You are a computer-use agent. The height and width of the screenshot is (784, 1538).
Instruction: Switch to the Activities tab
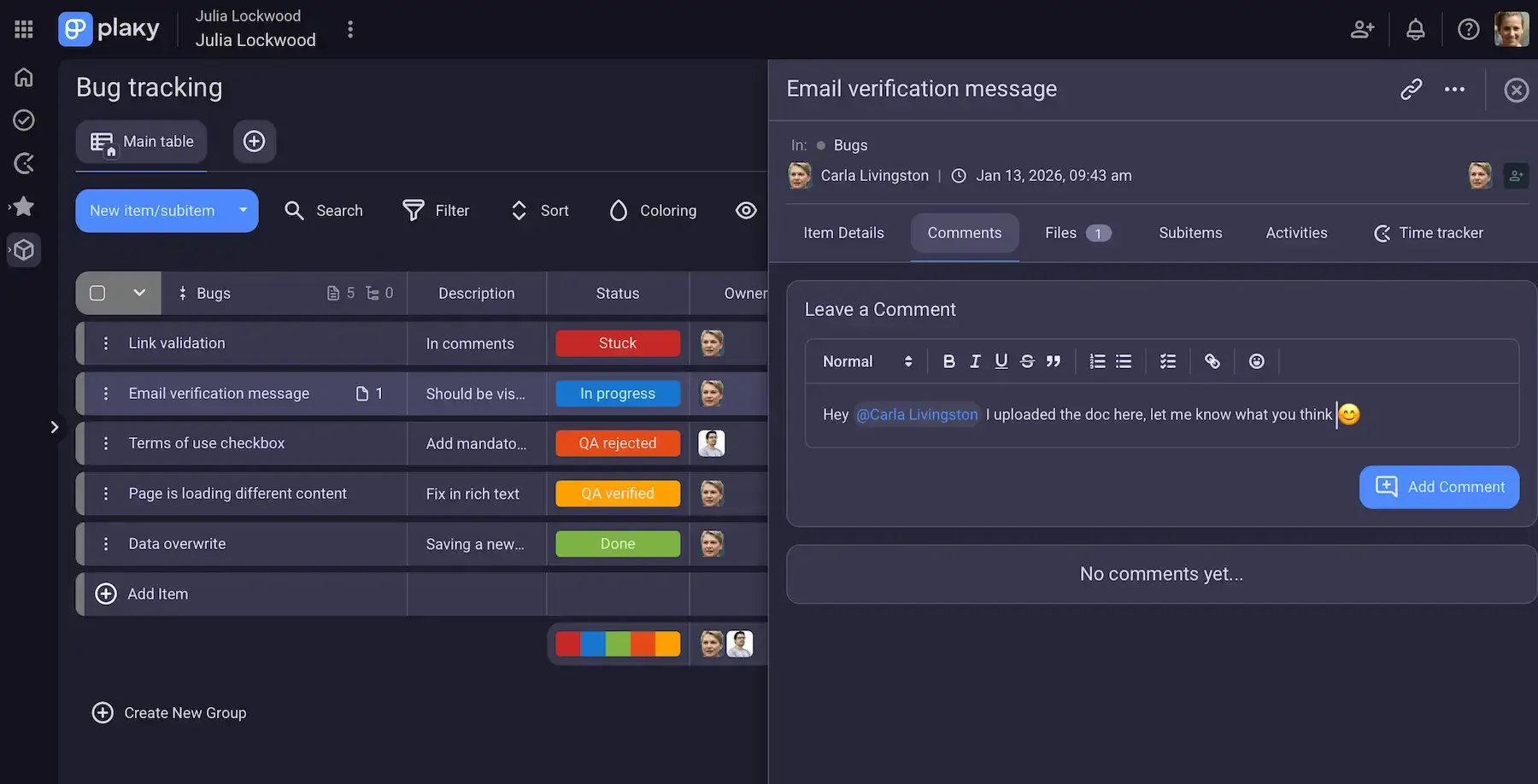1296,232
